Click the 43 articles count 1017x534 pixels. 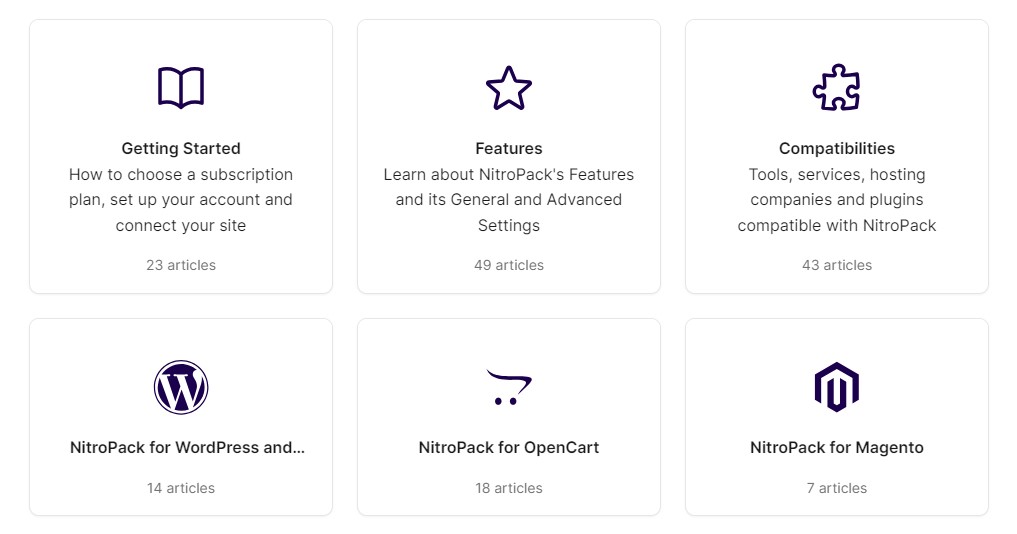pyautogui.click(x=837, y=265)
